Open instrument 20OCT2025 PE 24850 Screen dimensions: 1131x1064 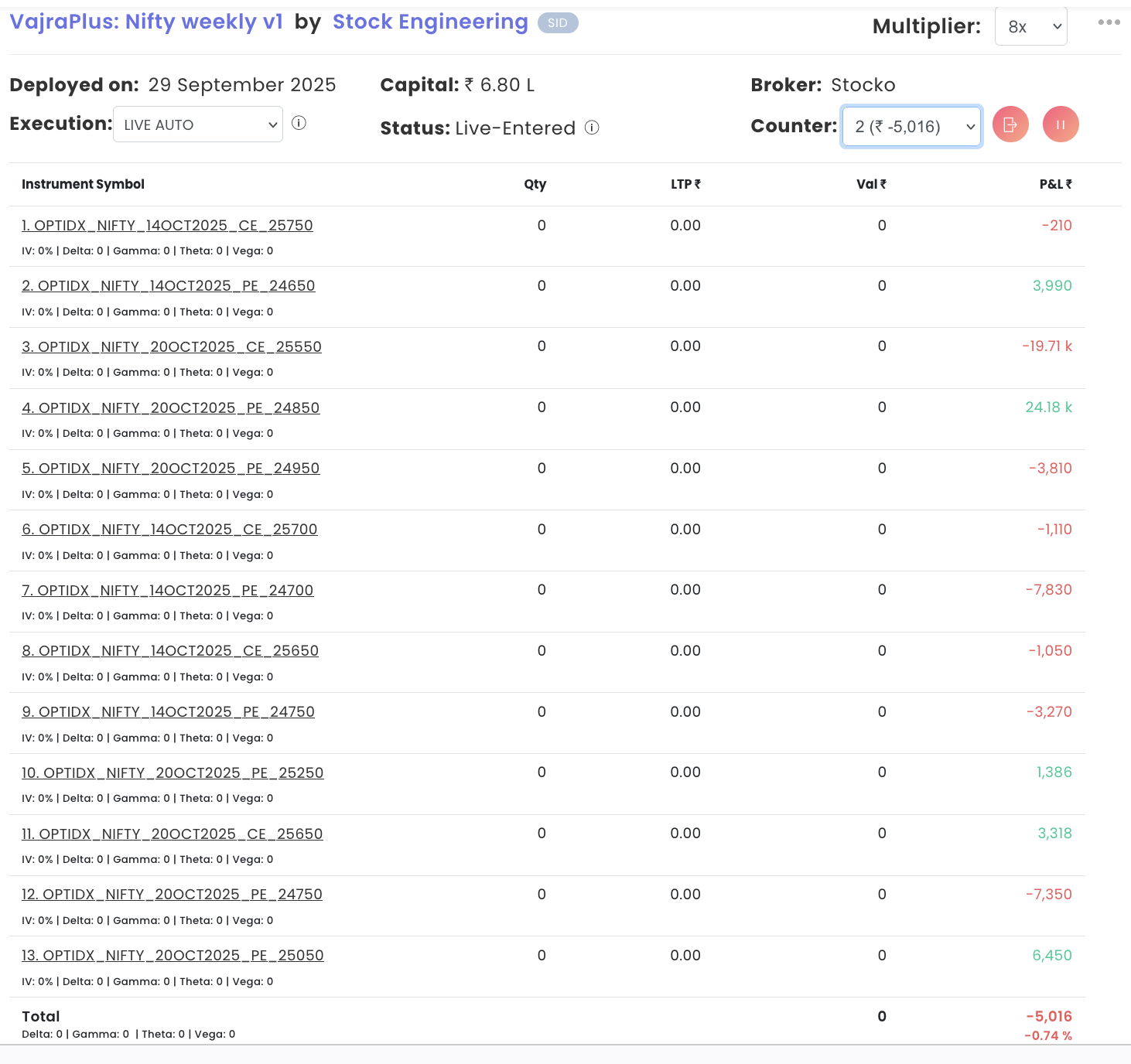coord(171,408)
